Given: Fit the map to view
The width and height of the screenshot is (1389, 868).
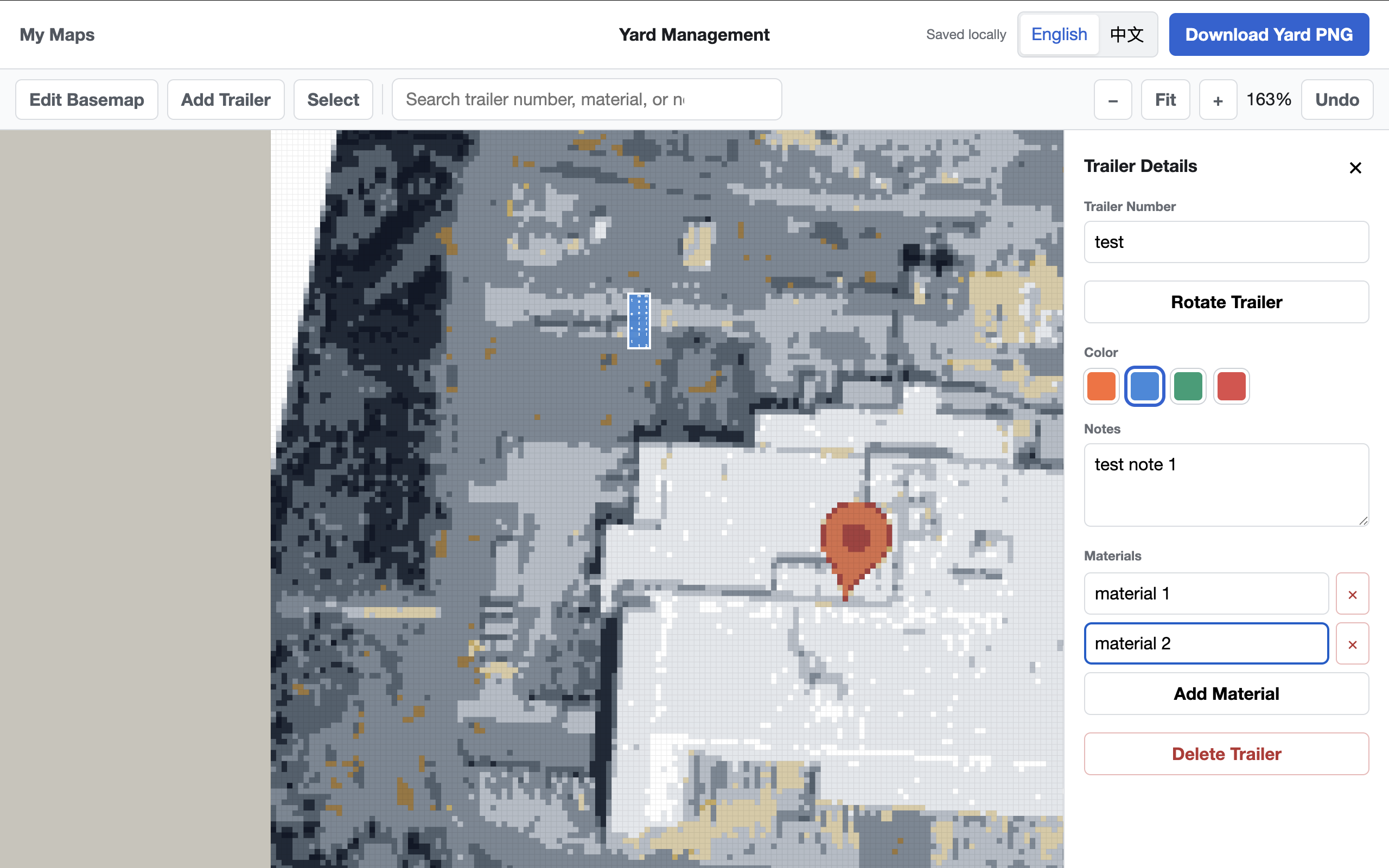Looking at the screenshot, I should click(x=1165, y=100).
